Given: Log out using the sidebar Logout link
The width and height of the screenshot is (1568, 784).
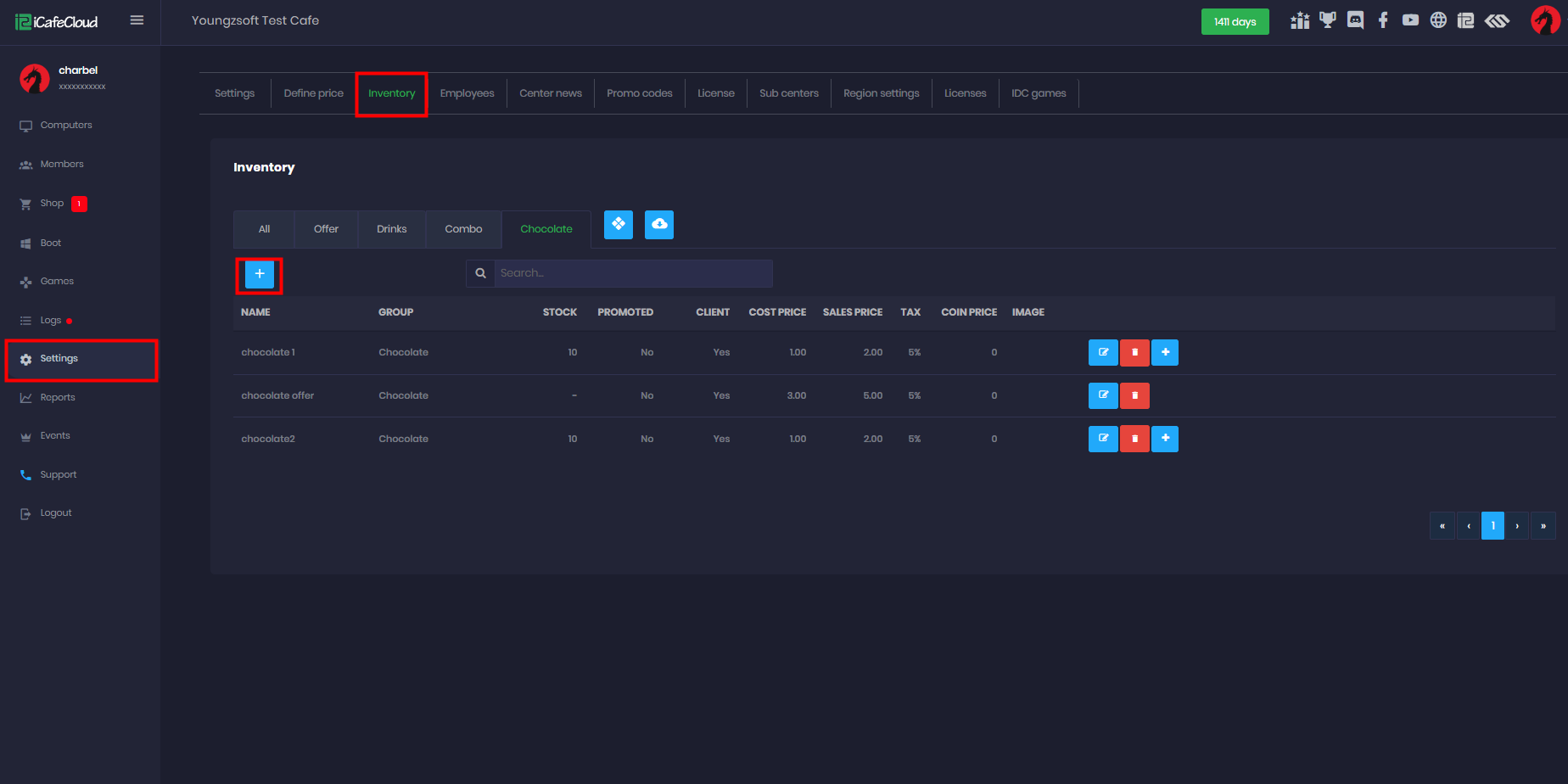Looking at the screenshot, I should (x=56, y=513).
